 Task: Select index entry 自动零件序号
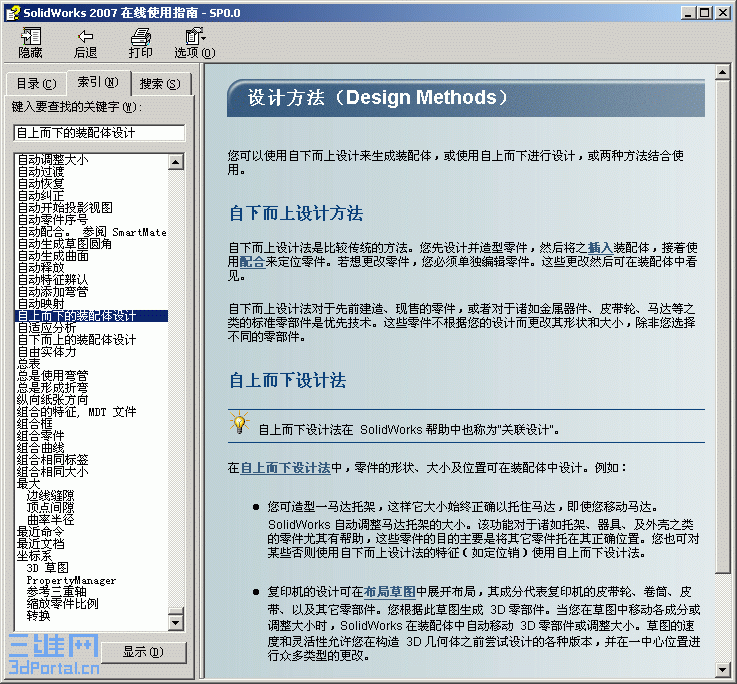(53, 220)
